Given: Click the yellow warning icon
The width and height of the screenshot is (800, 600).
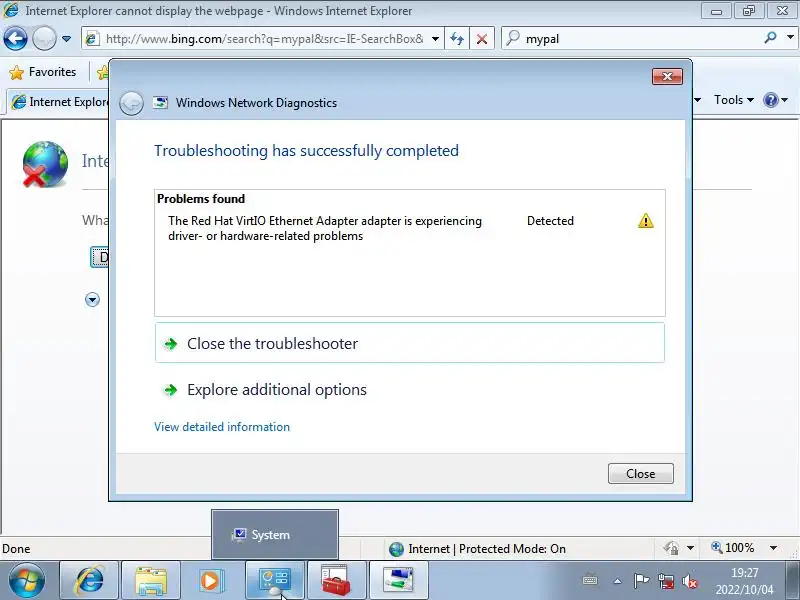Looking at the screenshot, I should tap(645, 221).
